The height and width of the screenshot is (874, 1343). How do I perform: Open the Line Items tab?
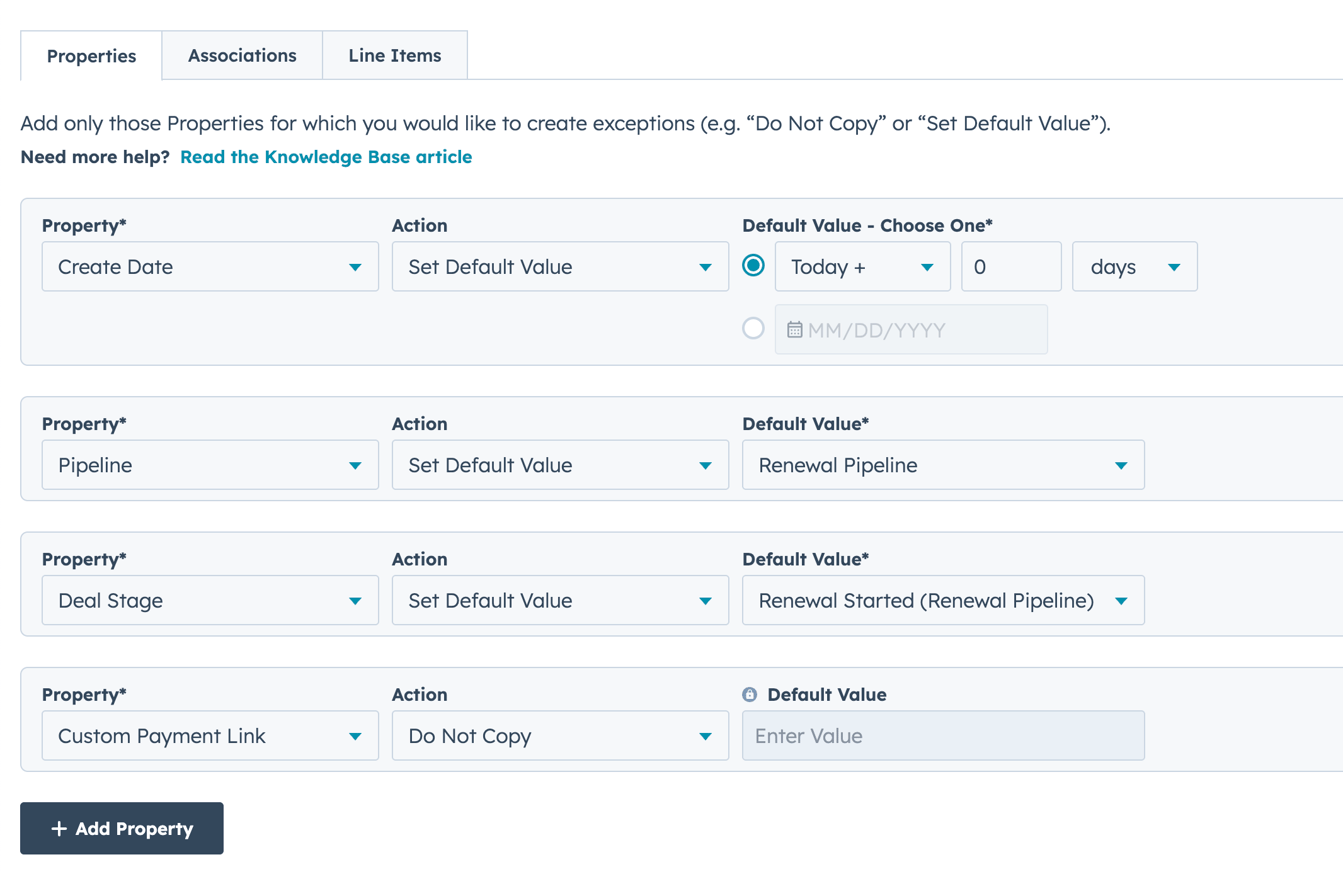click(x=394, y=56)
